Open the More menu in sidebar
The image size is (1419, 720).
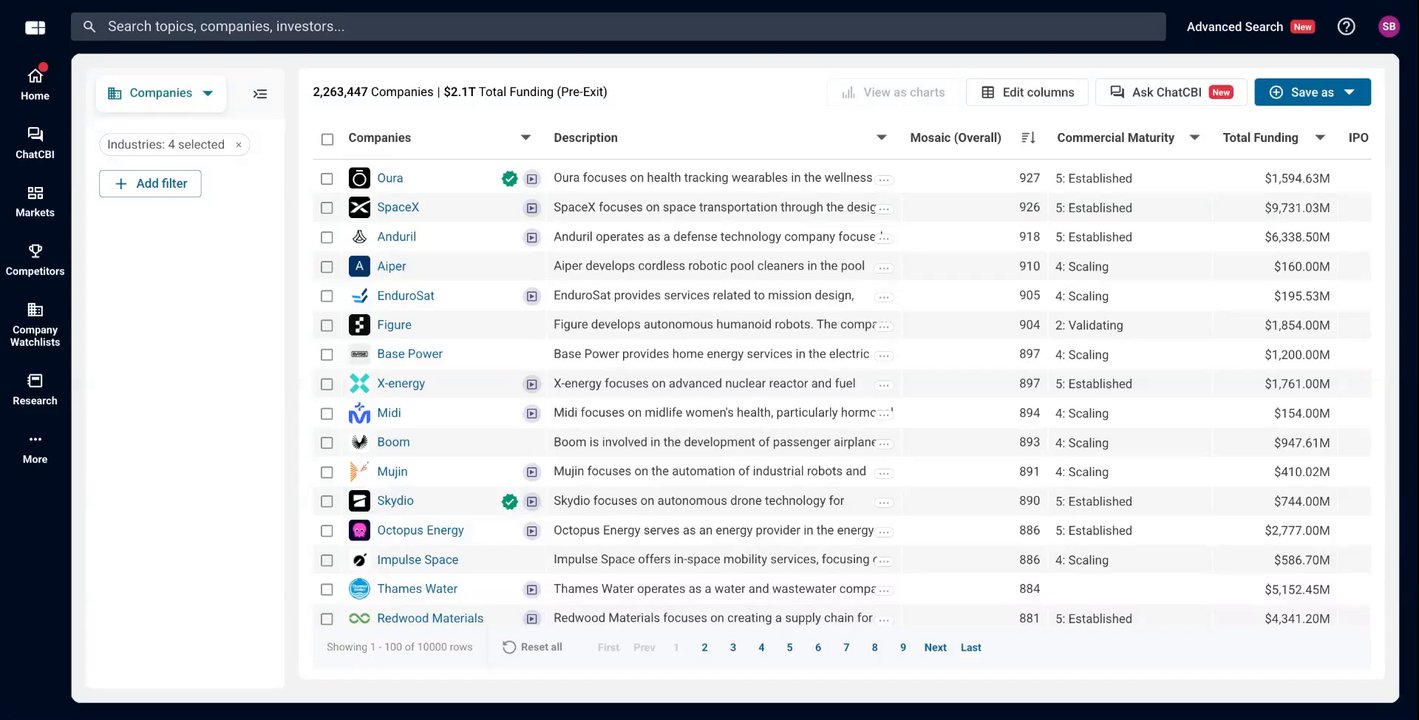35,448
